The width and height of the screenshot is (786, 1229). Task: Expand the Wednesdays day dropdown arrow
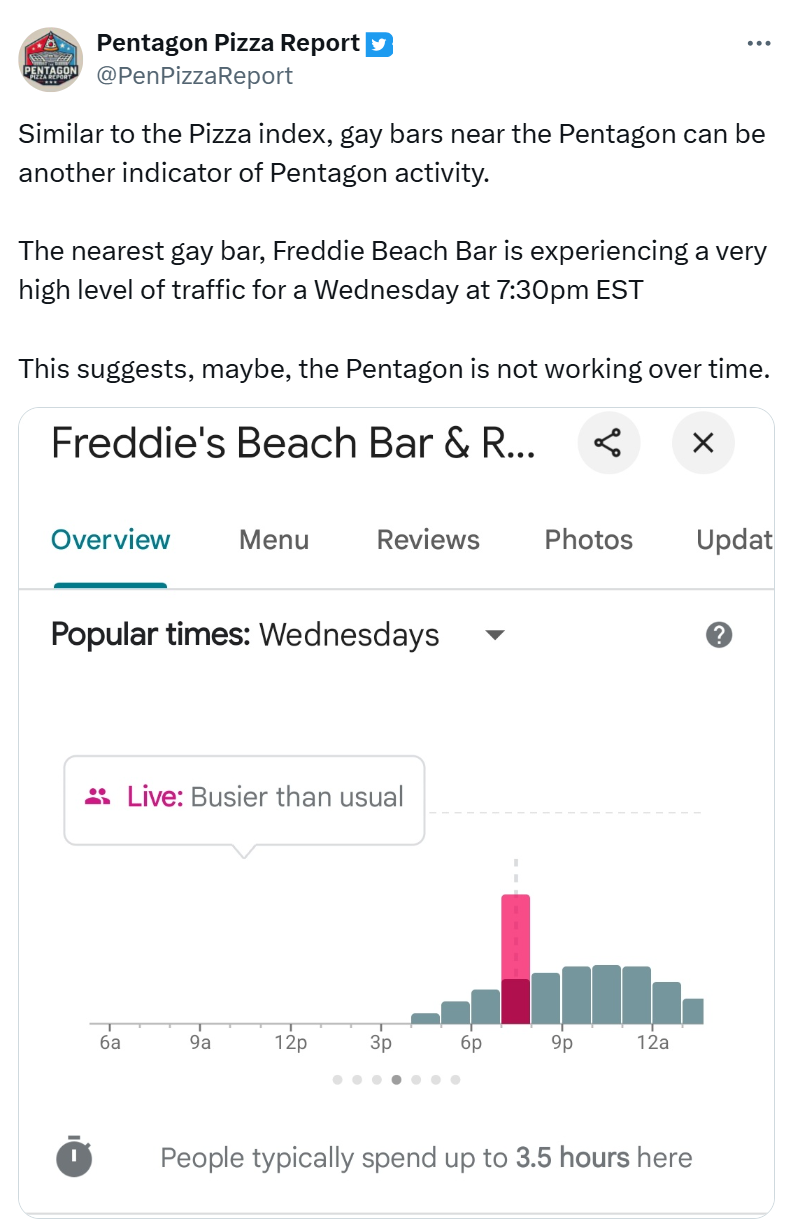coord(494,635)
